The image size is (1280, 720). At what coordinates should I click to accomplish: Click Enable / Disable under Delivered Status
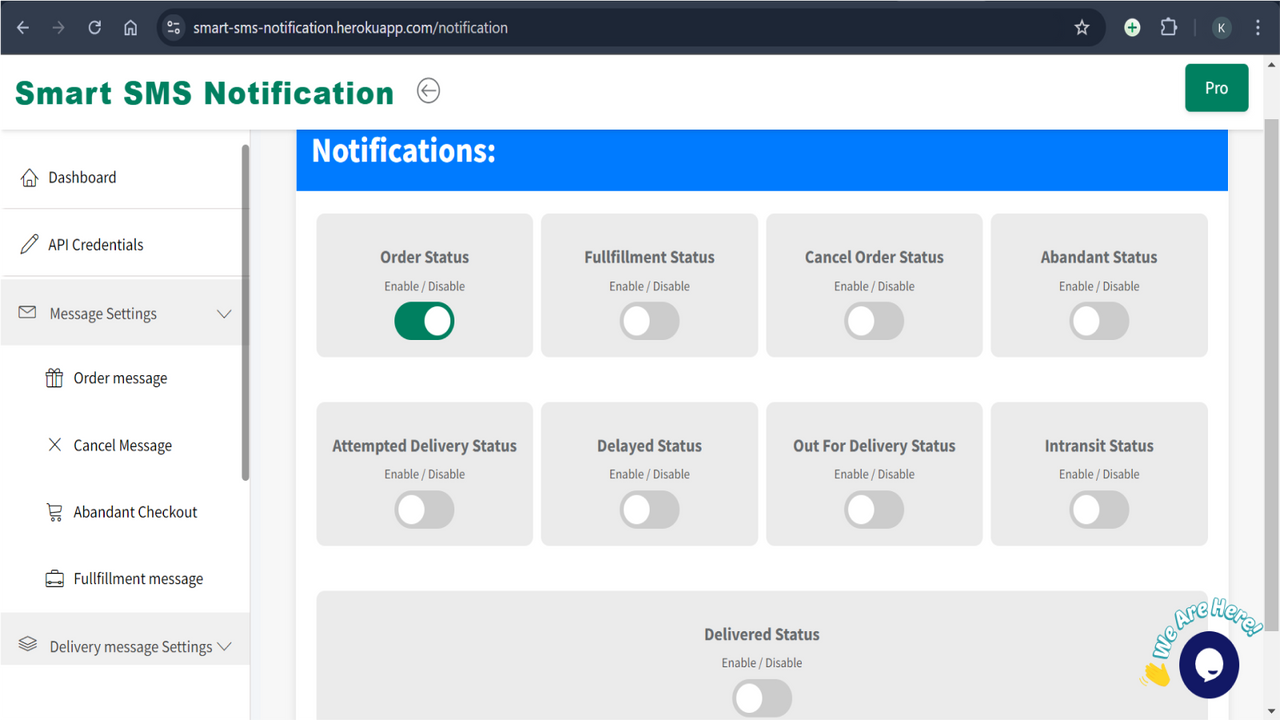pyautogui.click(x=762, y=663)
